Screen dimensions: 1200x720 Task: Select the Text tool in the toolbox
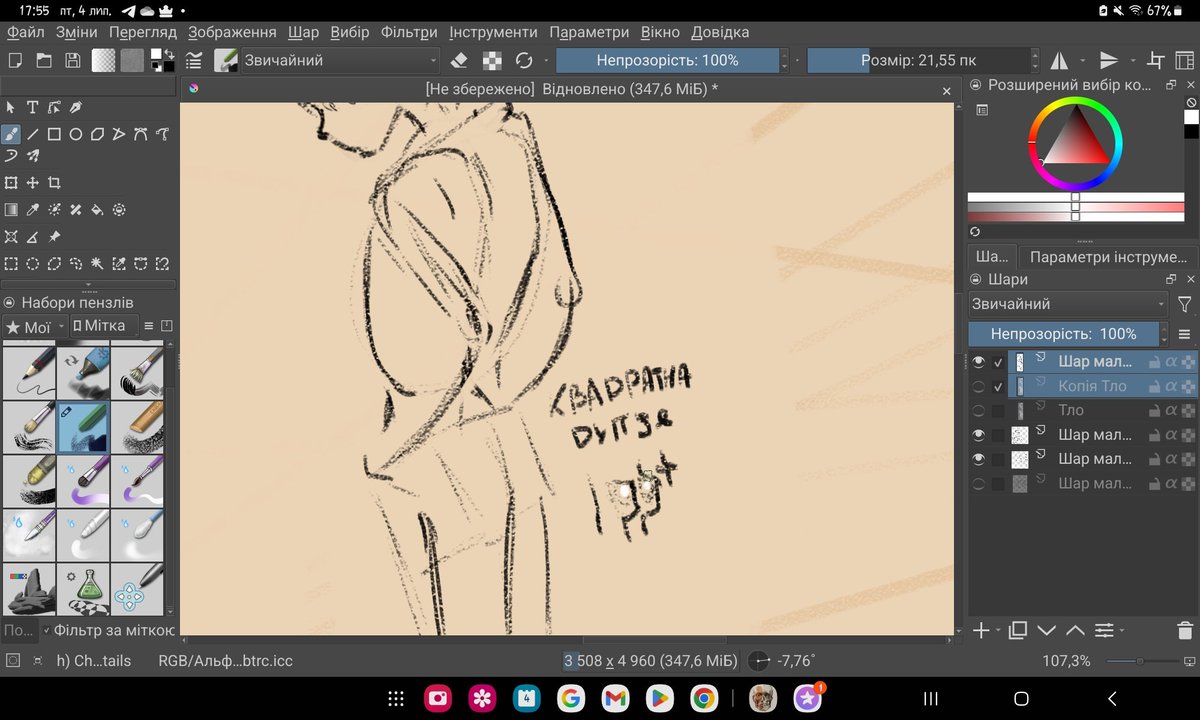33,108
